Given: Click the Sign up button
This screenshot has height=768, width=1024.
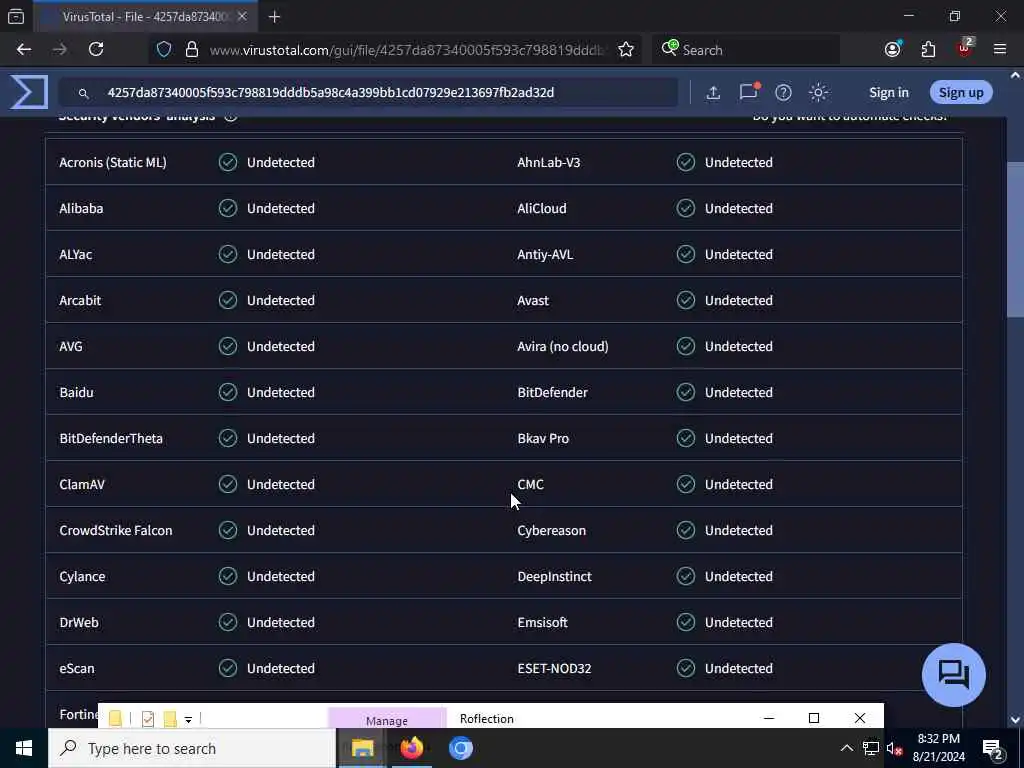Looking at the screenshot, I should [x=961, y=93].
